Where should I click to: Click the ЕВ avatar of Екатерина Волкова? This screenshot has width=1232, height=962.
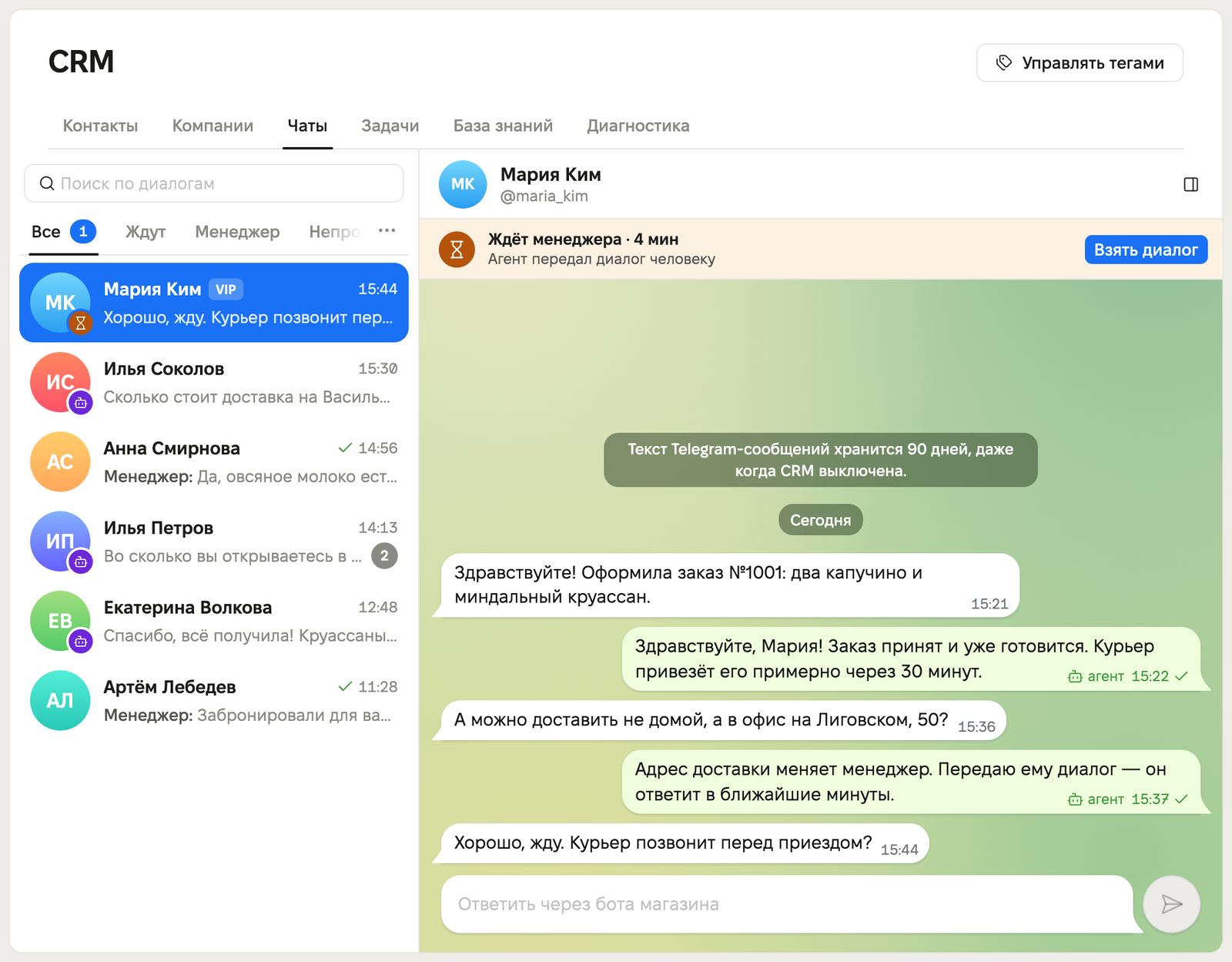pyautogui.click(x=60, y=621)
